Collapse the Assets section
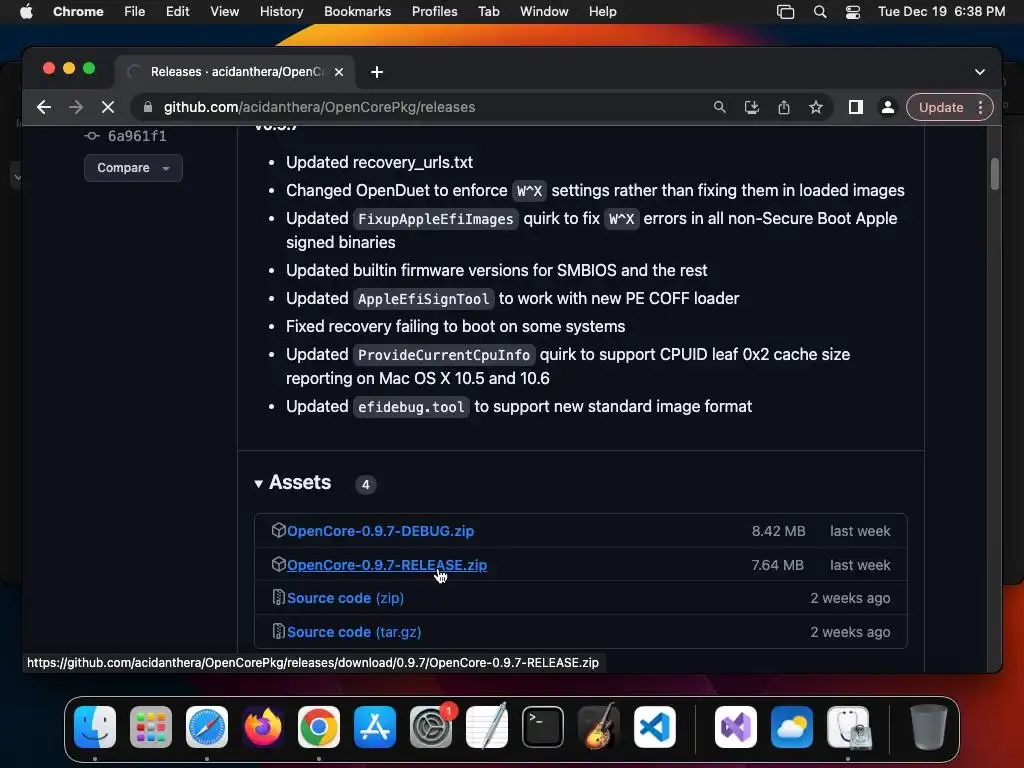 293,483
